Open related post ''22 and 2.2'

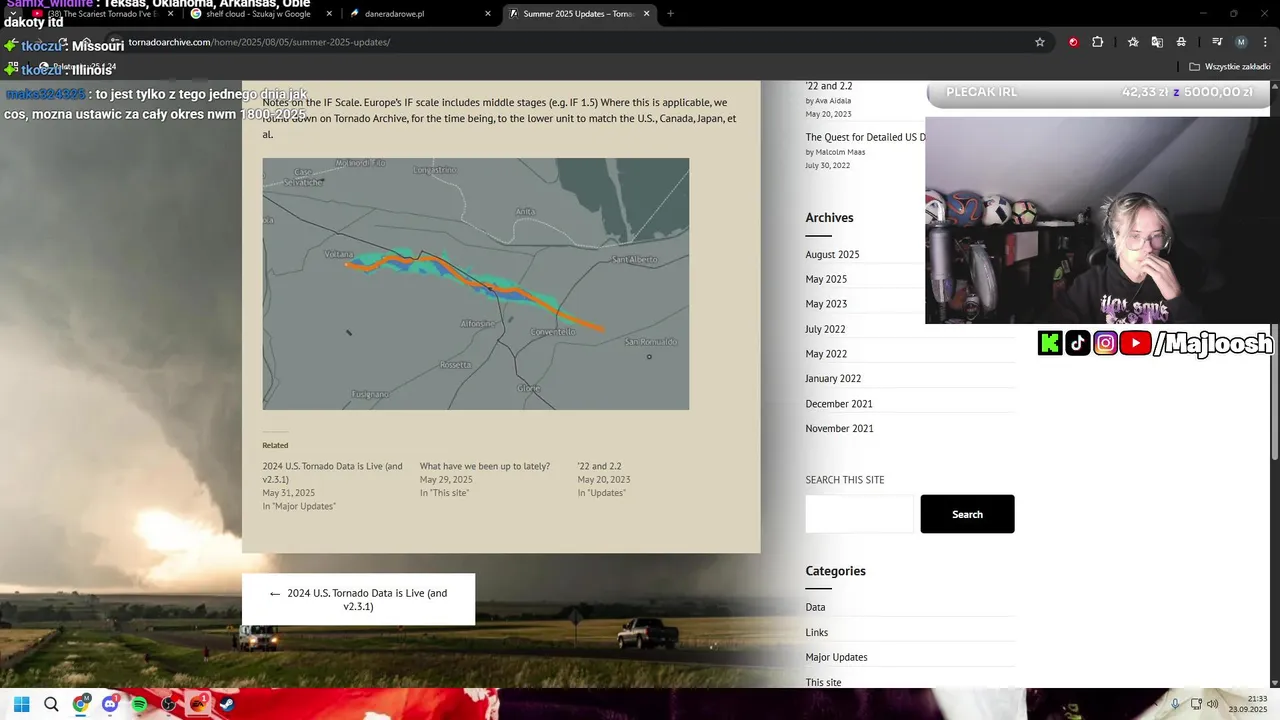[x=599, y=466]
